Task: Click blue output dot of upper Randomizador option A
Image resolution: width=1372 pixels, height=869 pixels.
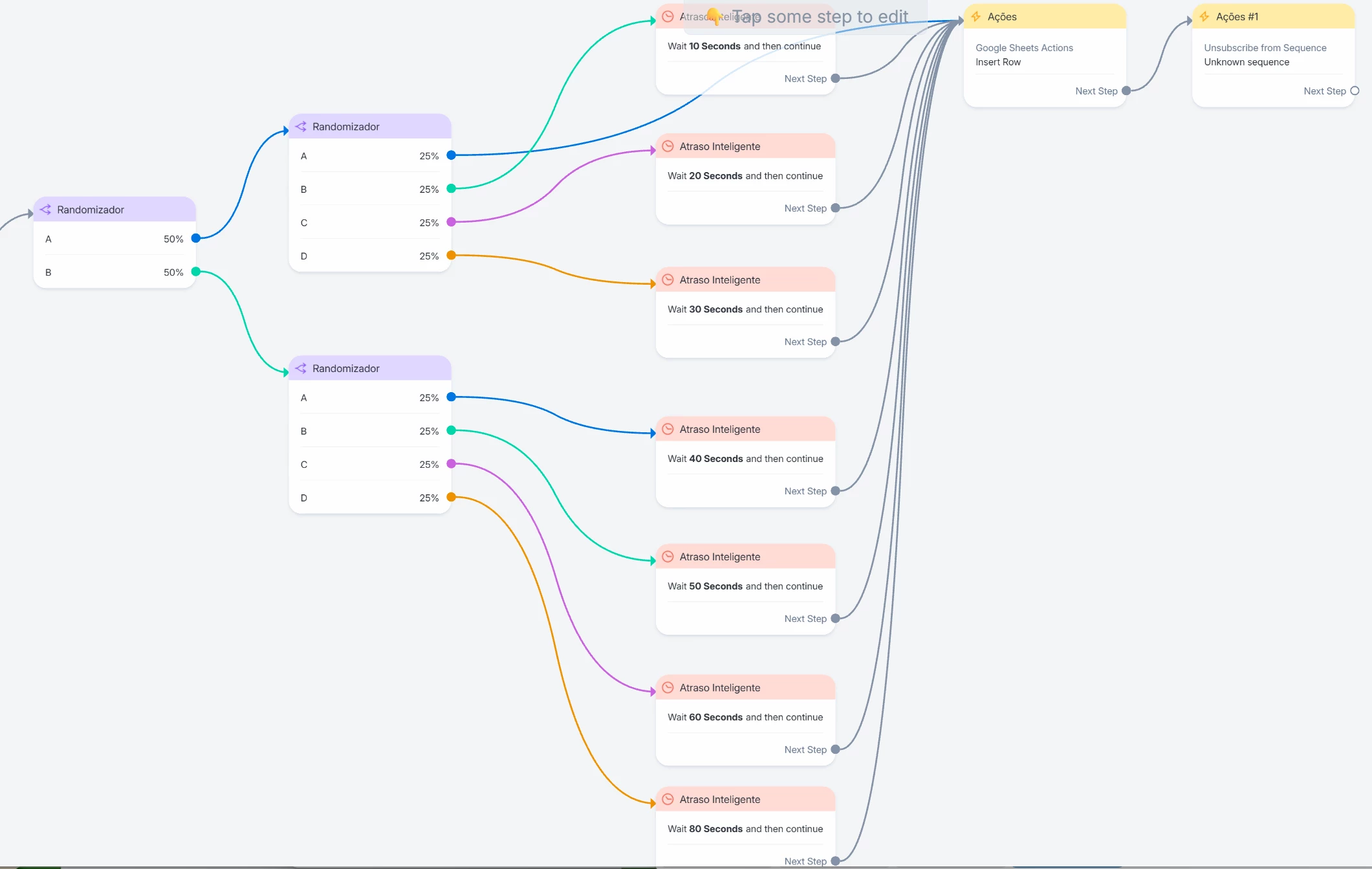Action: pos(452,155)
